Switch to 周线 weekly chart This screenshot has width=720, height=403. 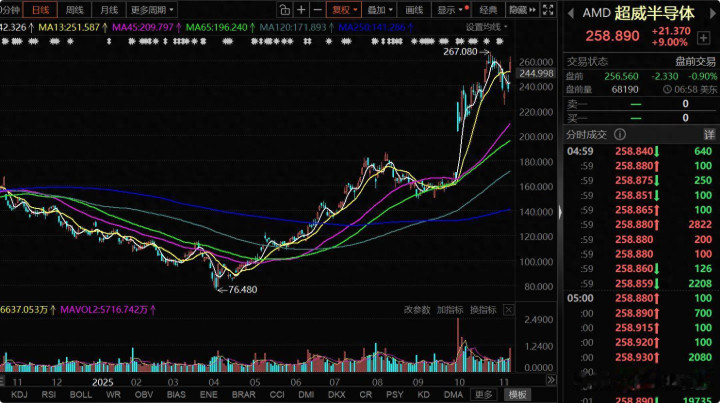(x=74, y=10)
